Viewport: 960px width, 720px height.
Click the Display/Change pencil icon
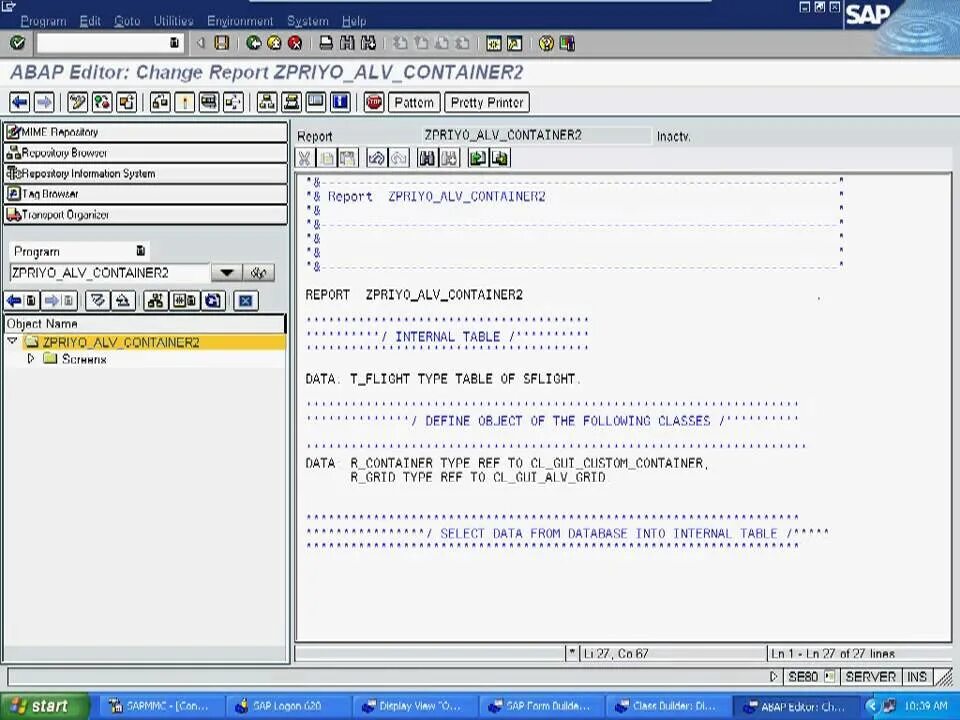[77, 102]
